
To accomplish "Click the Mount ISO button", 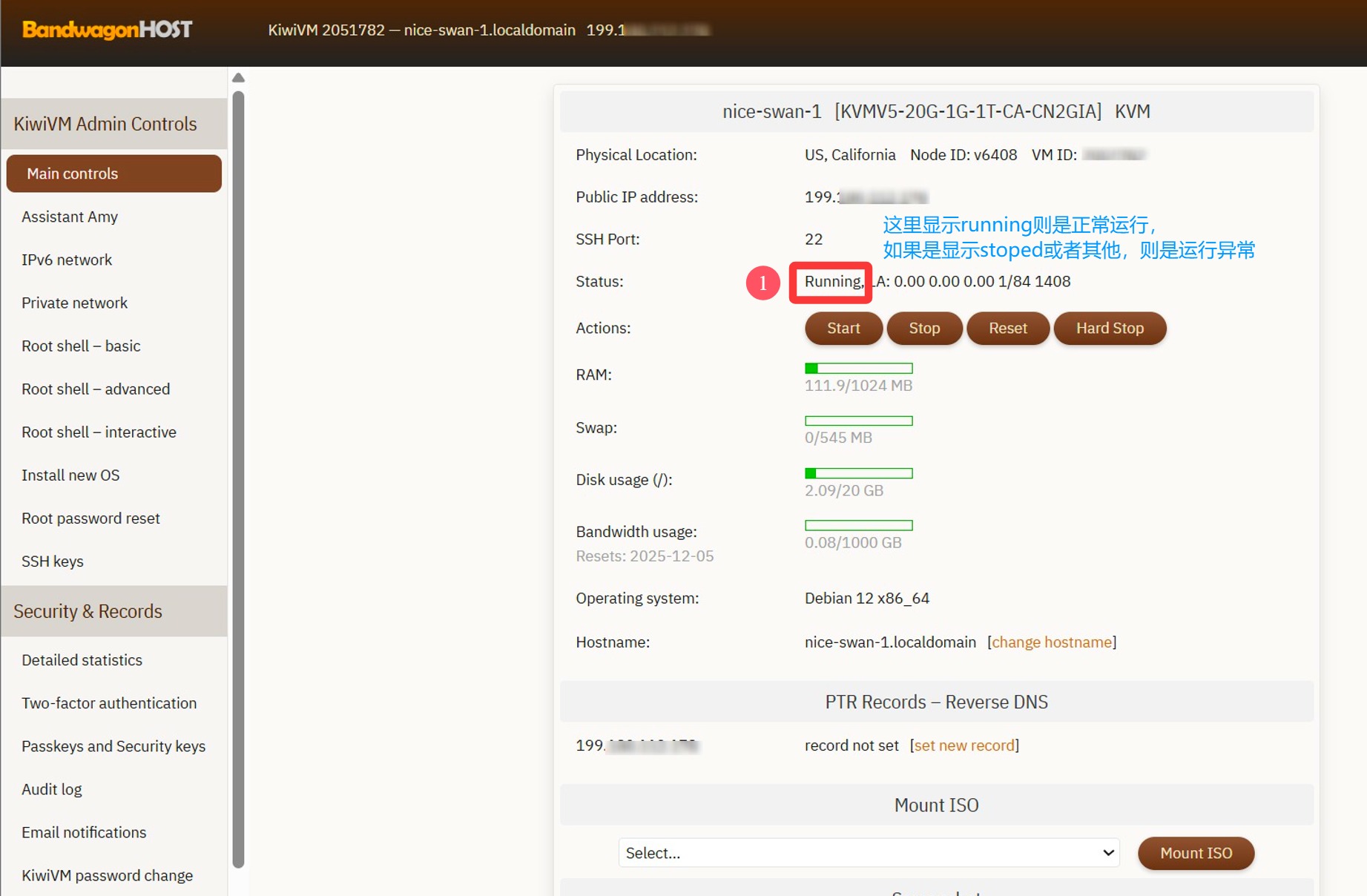I will click(1196, 853).
